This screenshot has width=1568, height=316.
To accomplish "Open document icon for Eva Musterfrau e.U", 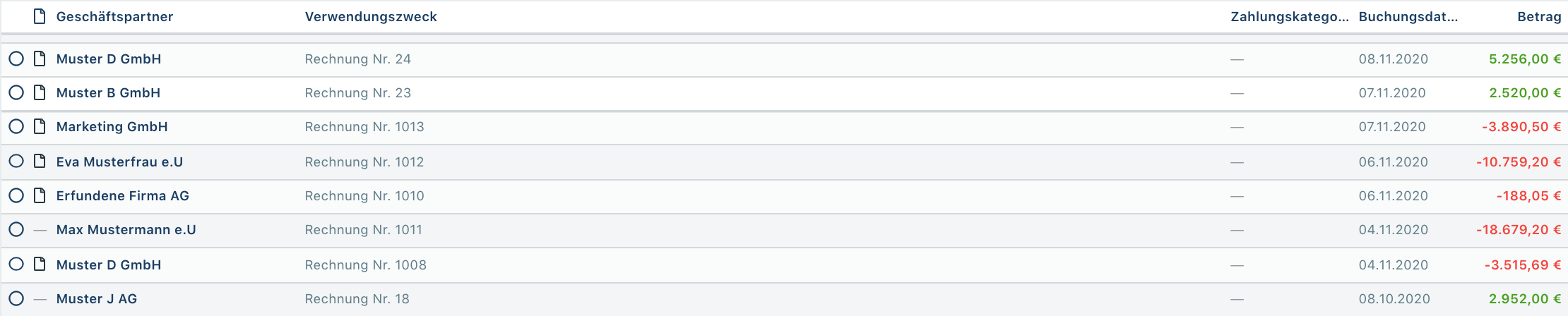I will pyautogui.click(x=40, y=162).
